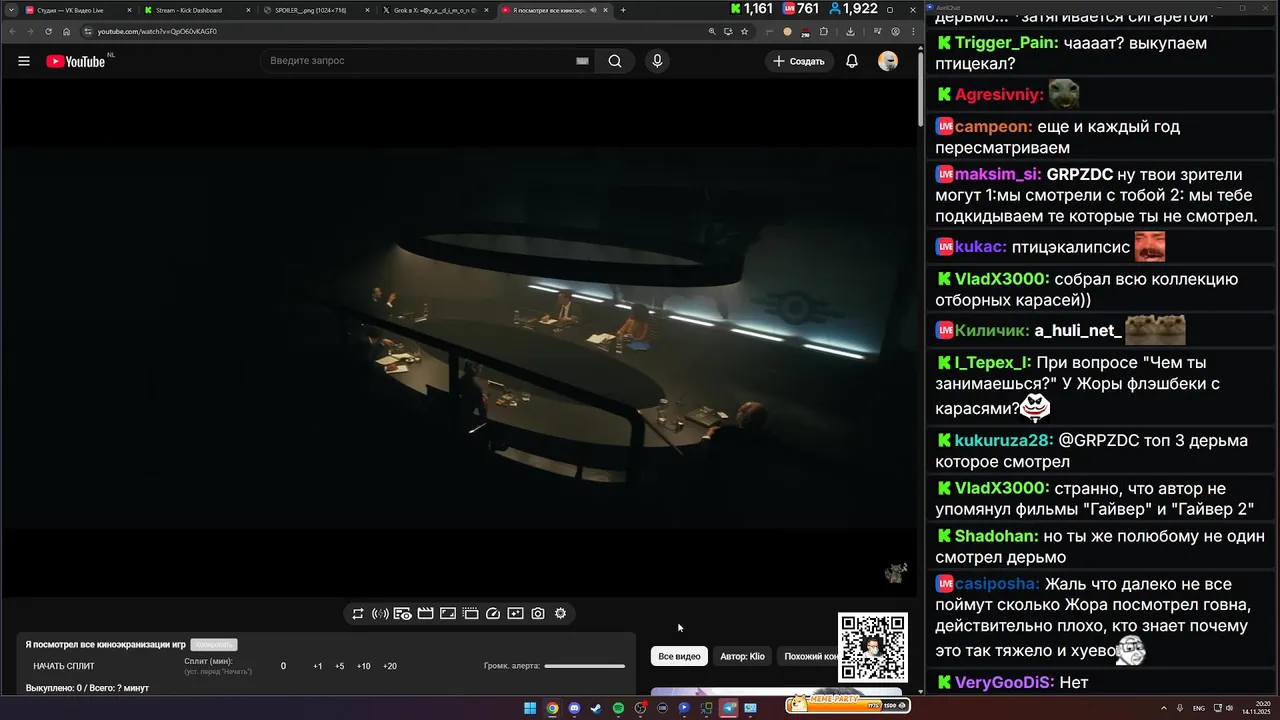
Task: Click ENG language indicator in the tray
Action: point(1198,708)
